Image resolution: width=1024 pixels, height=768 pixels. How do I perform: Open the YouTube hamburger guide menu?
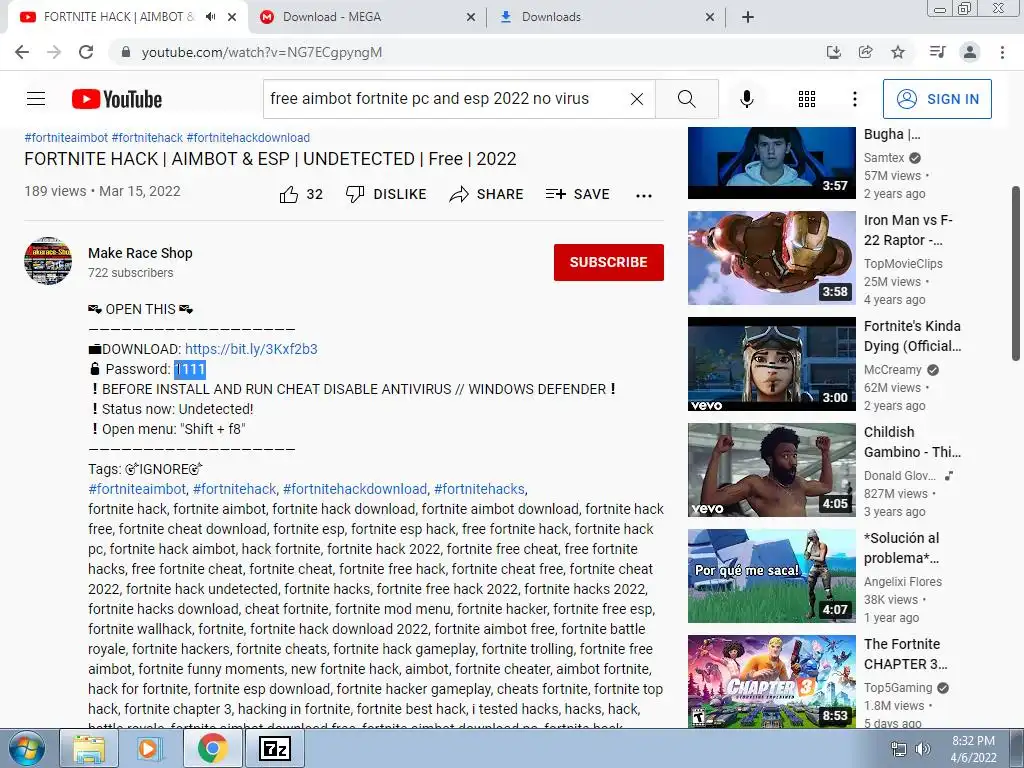click(36, 99)
